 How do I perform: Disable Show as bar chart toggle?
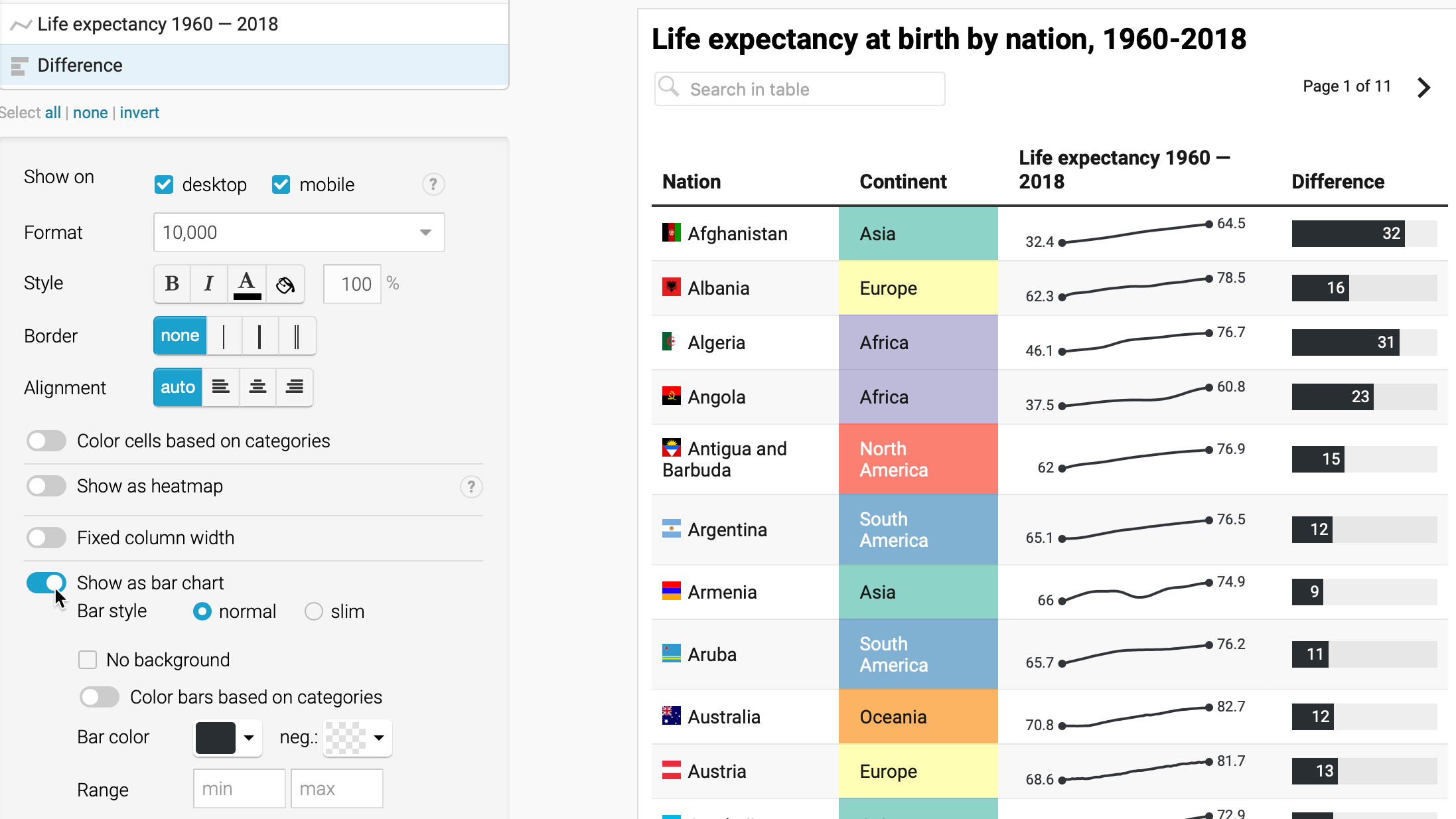point(46,583)
